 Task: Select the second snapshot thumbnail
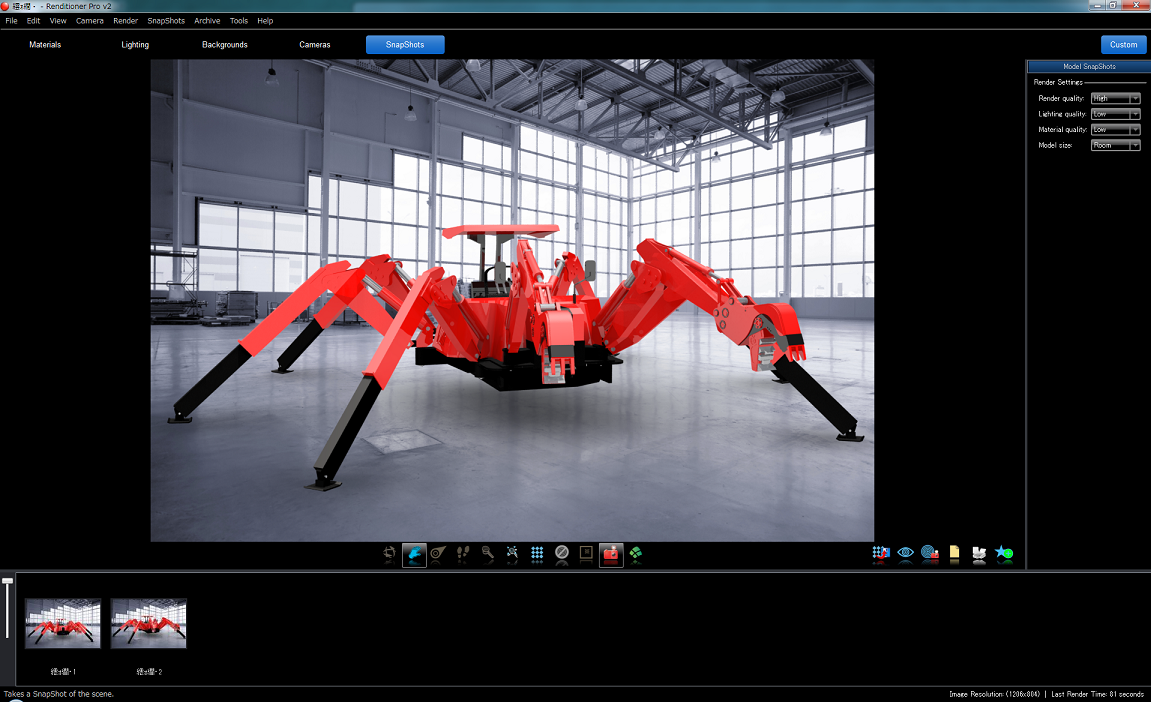(x=148, y=622)
